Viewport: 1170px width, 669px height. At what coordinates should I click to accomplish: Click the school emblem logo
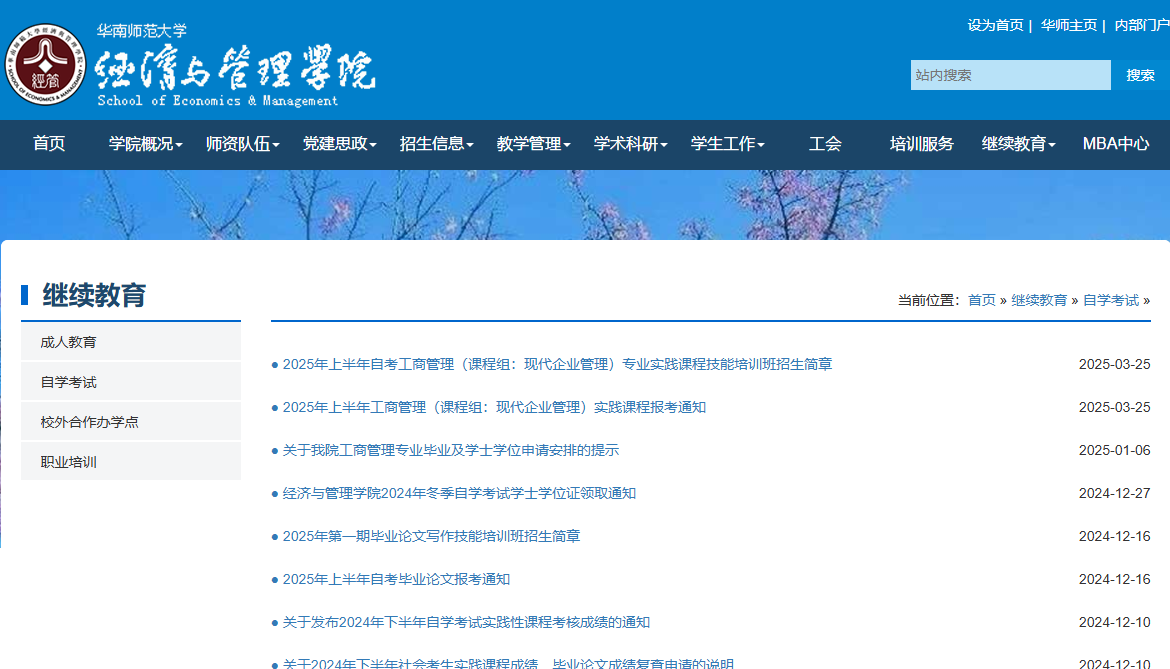45,60
